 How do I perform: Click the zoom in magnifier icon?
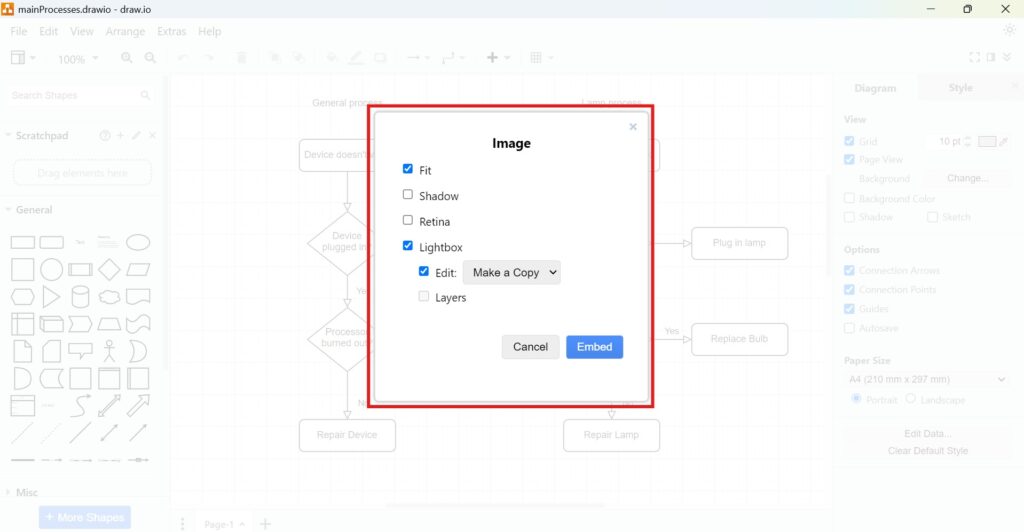(x=127, y=58)
